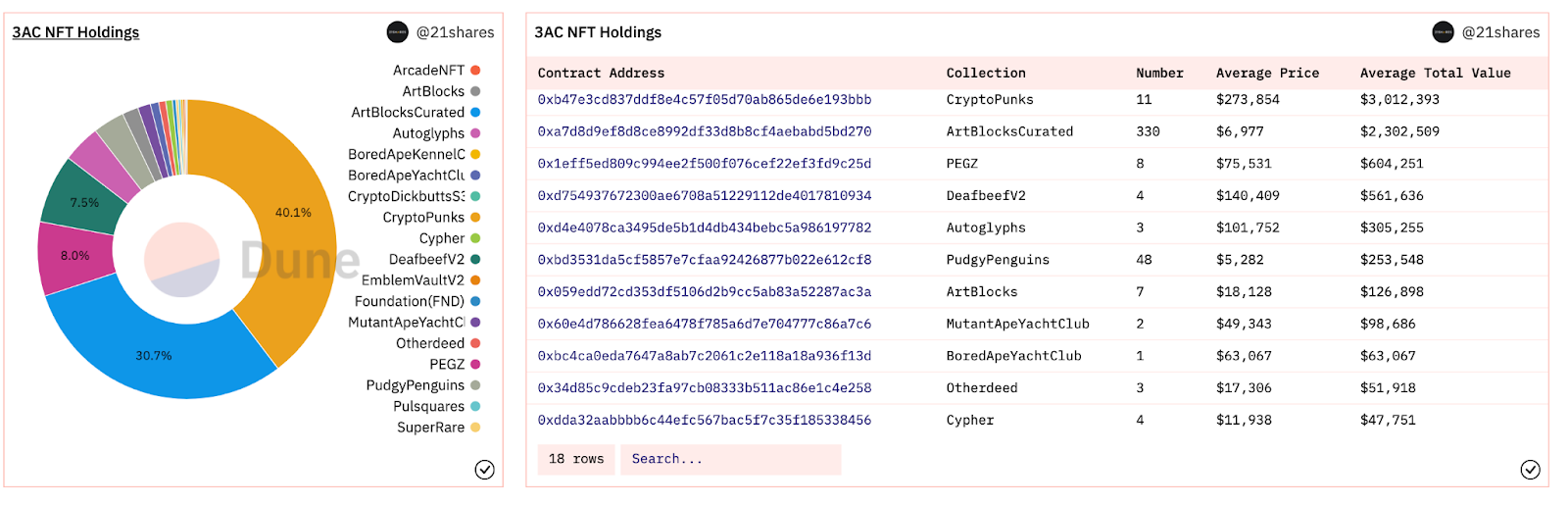Hide the SuperRare series in the legend
The image size is (1568, 505).
pyautogui.click(x=438, y=428)
